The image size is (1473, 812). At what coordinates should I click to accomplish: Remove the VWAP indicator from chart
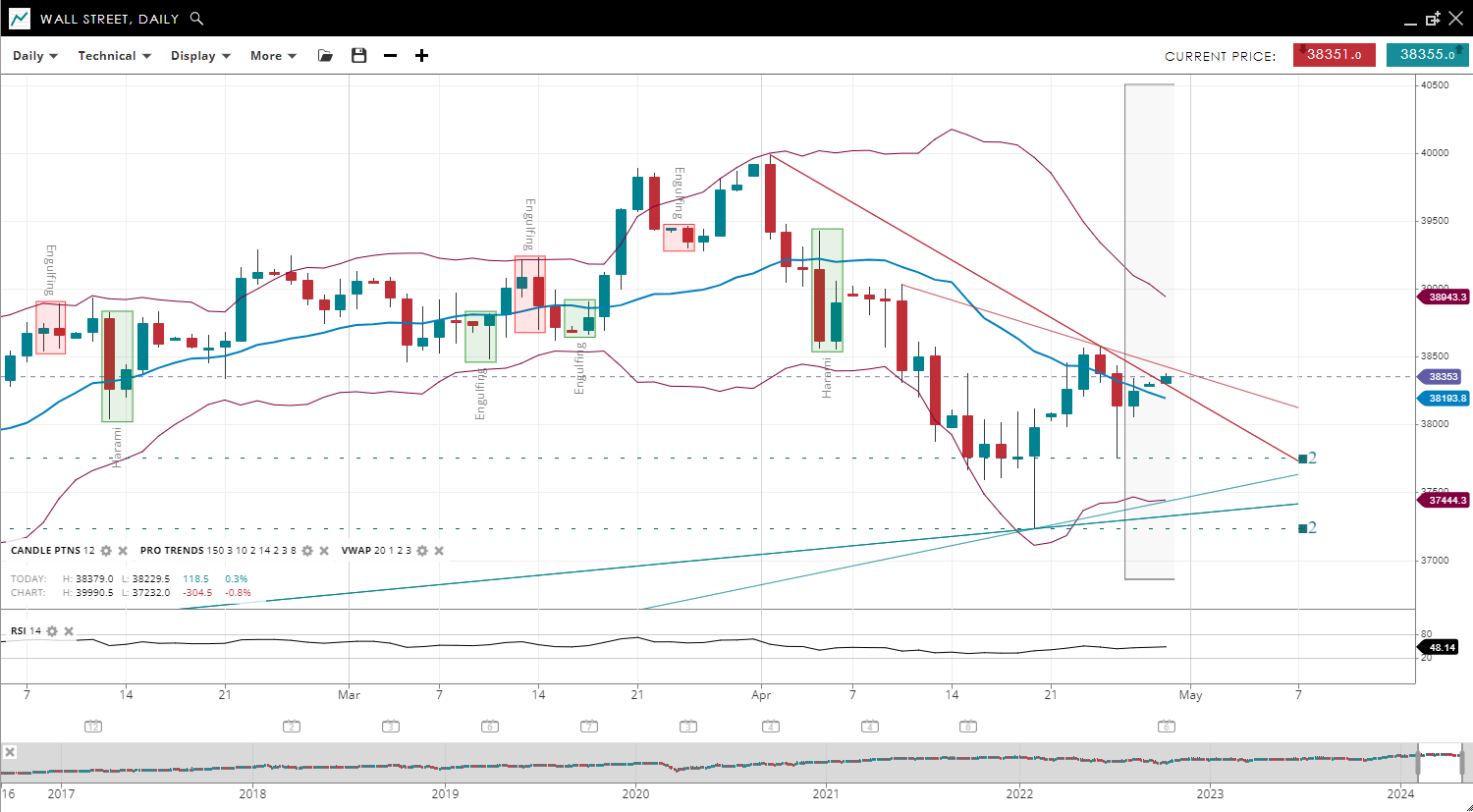click(x=439, y=551)
